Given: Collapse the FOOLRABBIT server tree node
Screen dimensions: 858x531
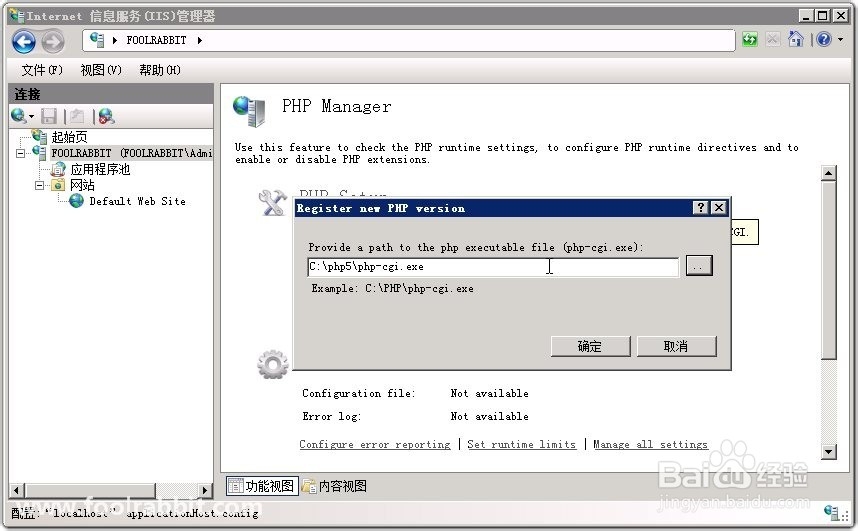Looking at the screenshot, I should point(20,153).
